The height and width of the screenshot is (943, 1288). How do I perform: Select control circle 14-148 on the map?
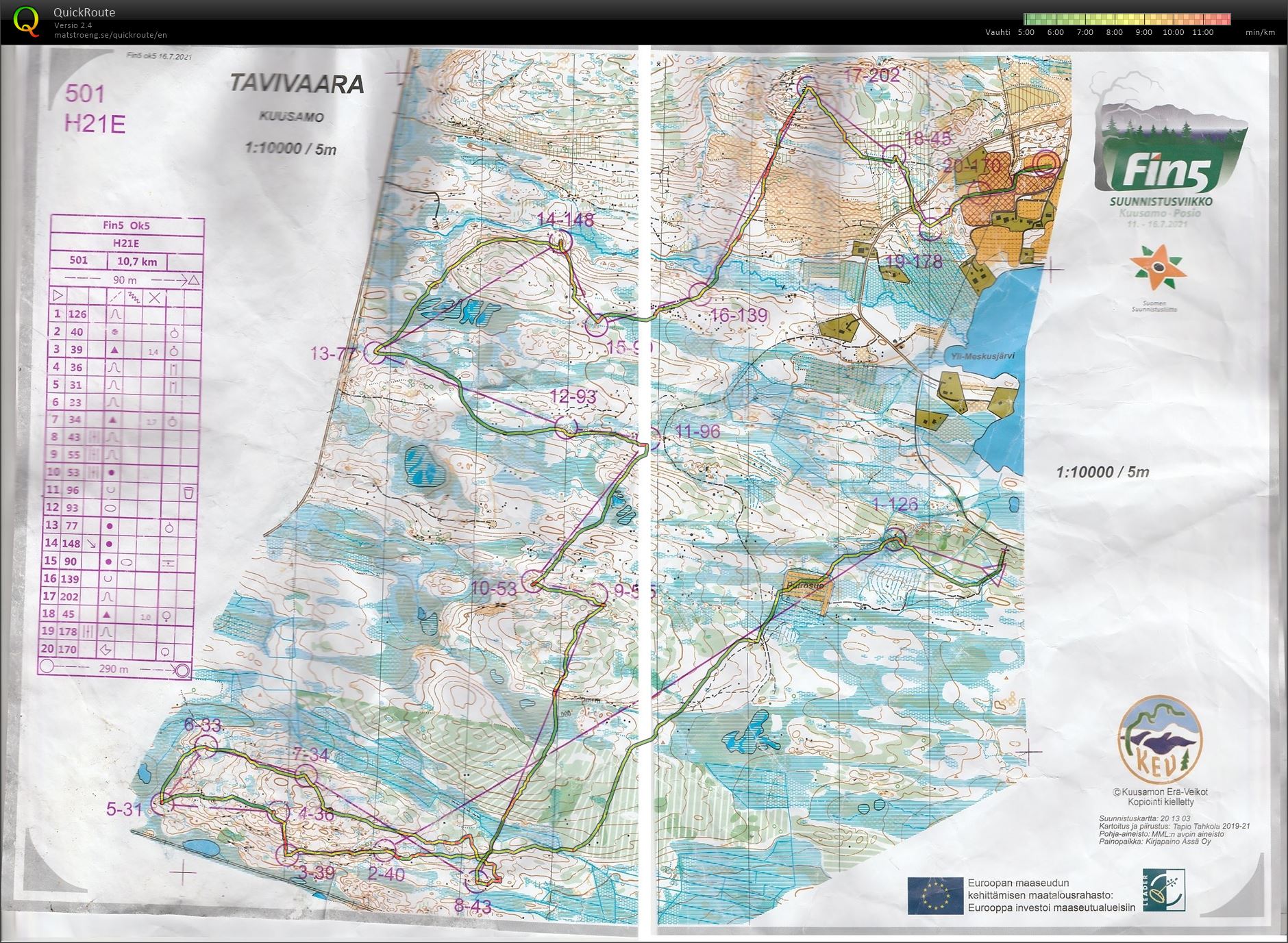(560, 242)
